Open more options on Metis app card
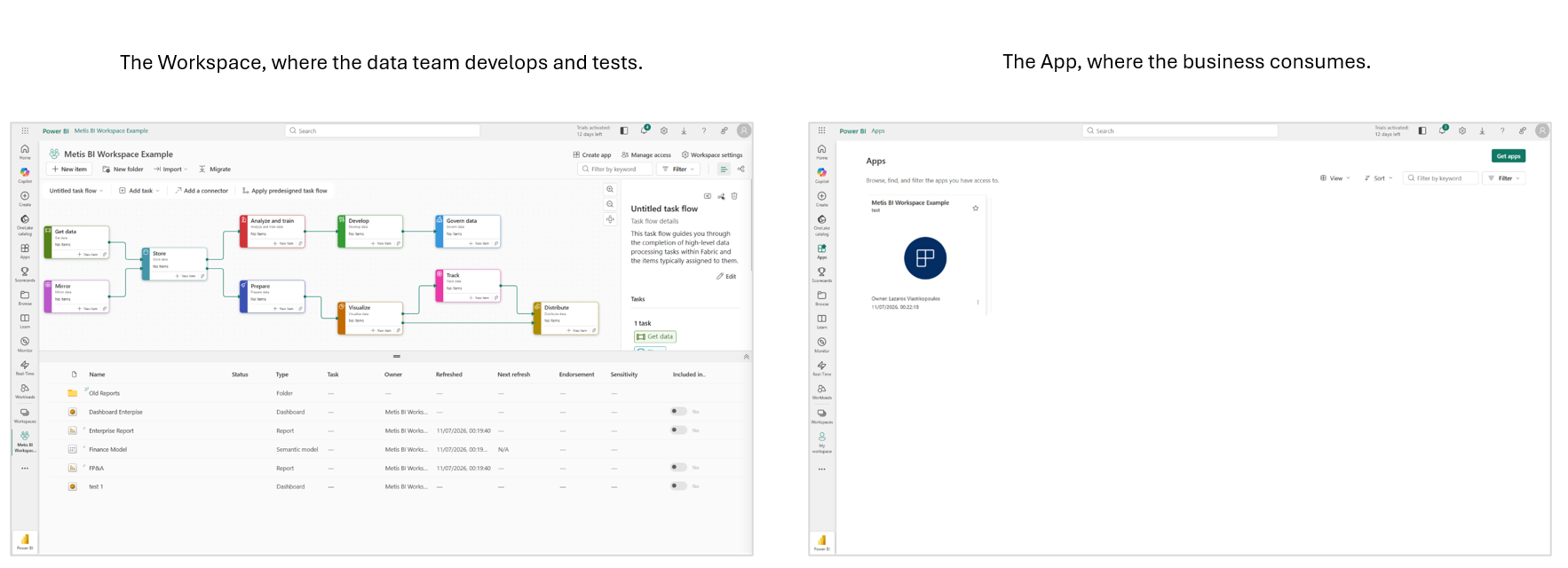Viewport: 1568px width, 568px height. tap(978, 303)
